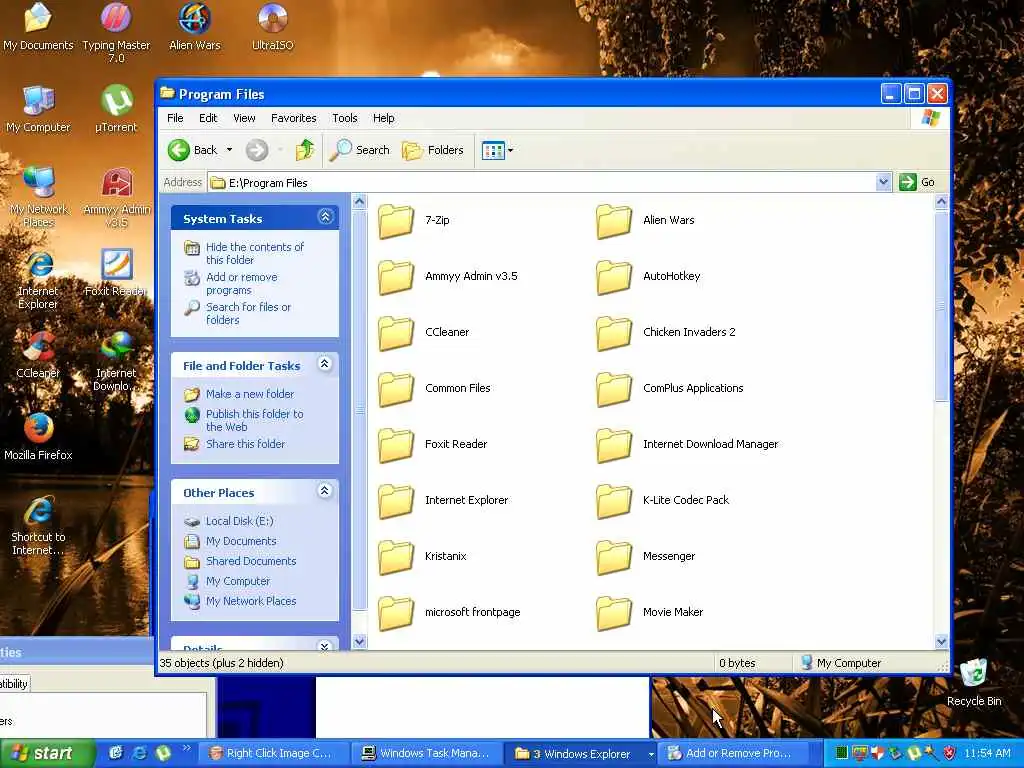This screenshot has height=768, width=1024.
Task: Select the Kristanix folder
Action: click(x=423, y=556)
